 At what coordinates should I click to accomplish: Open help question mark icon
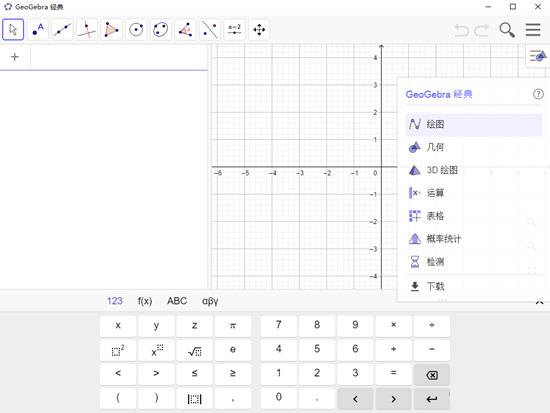538,94
